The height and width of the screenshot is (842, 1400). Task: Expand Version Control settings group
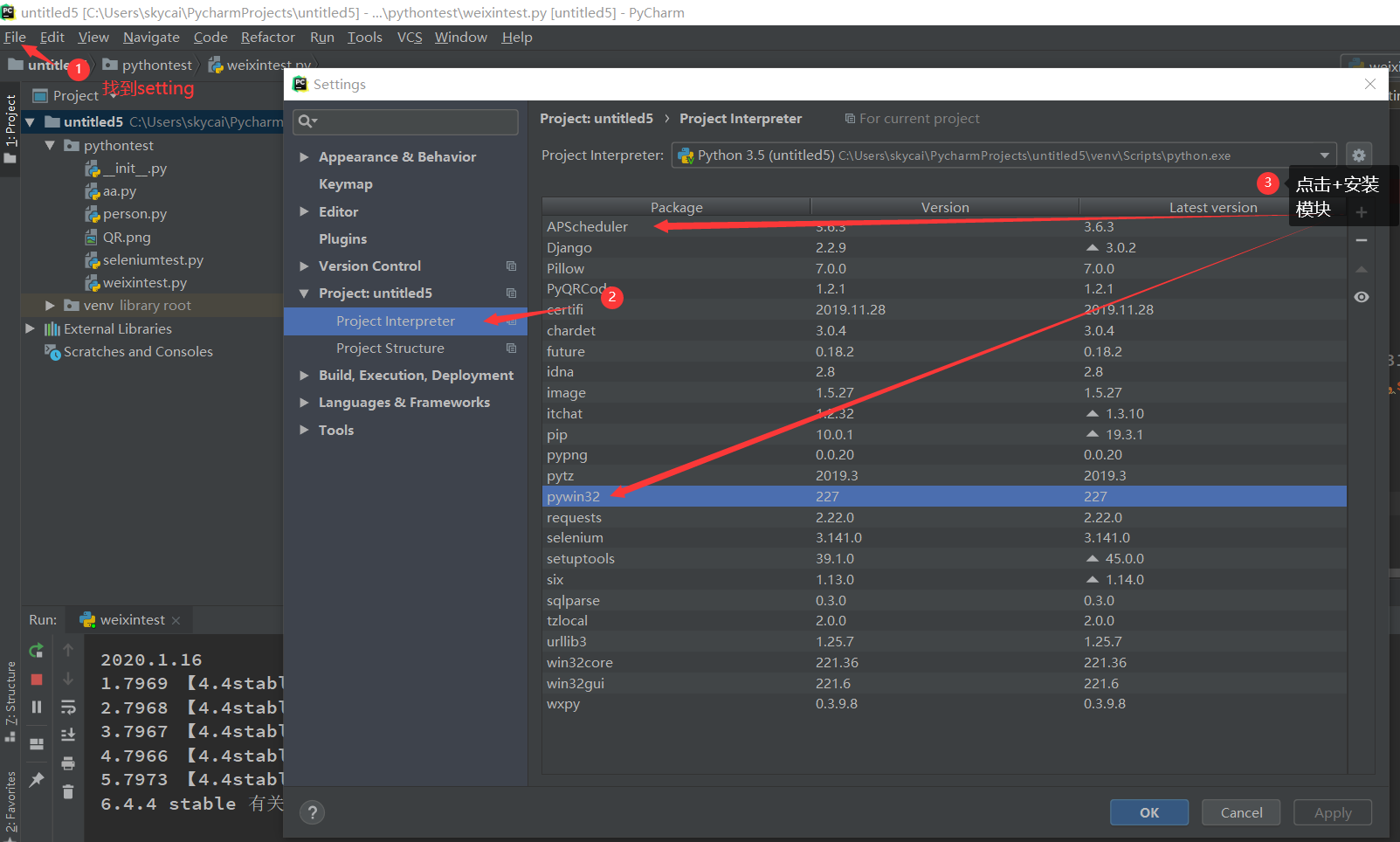(x=304, y=266)
